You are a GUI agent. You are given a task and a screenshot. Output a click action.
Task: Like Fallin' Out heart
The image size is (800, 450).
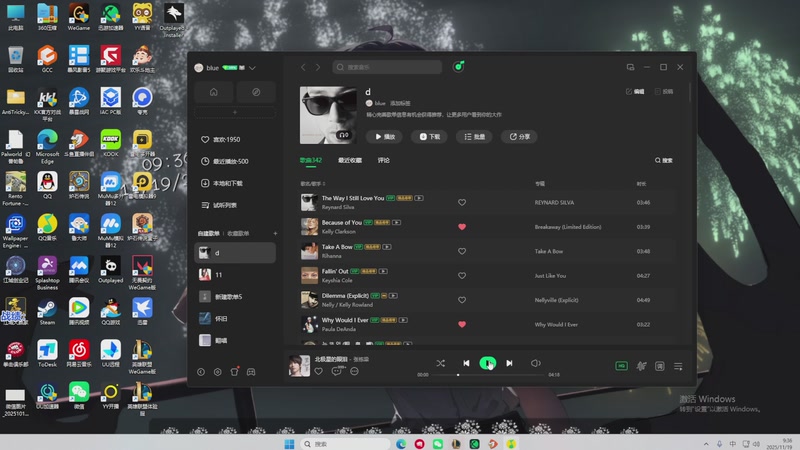462,276
